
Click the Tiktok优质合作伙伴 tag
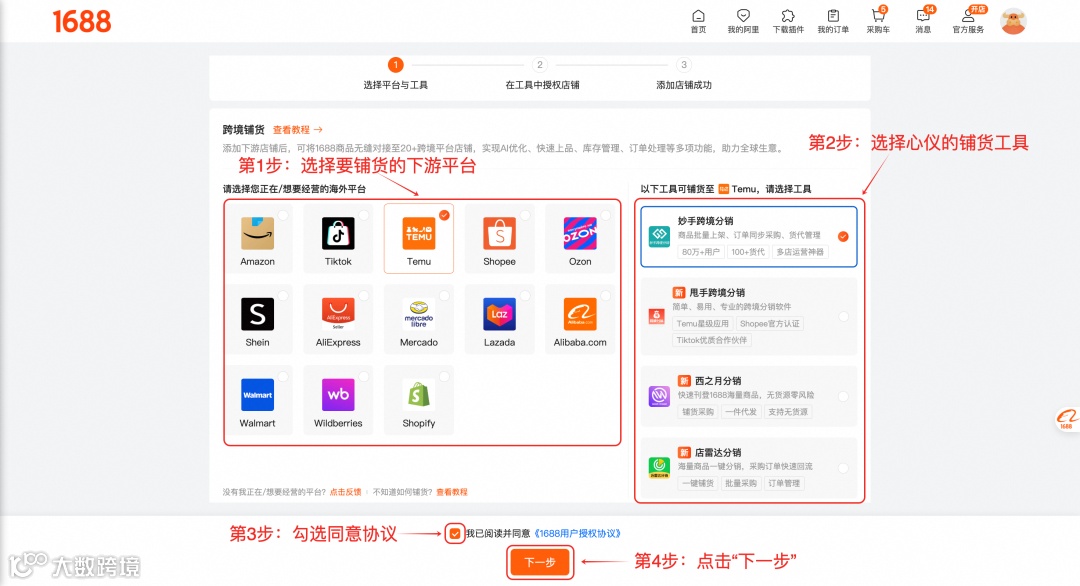712,340
